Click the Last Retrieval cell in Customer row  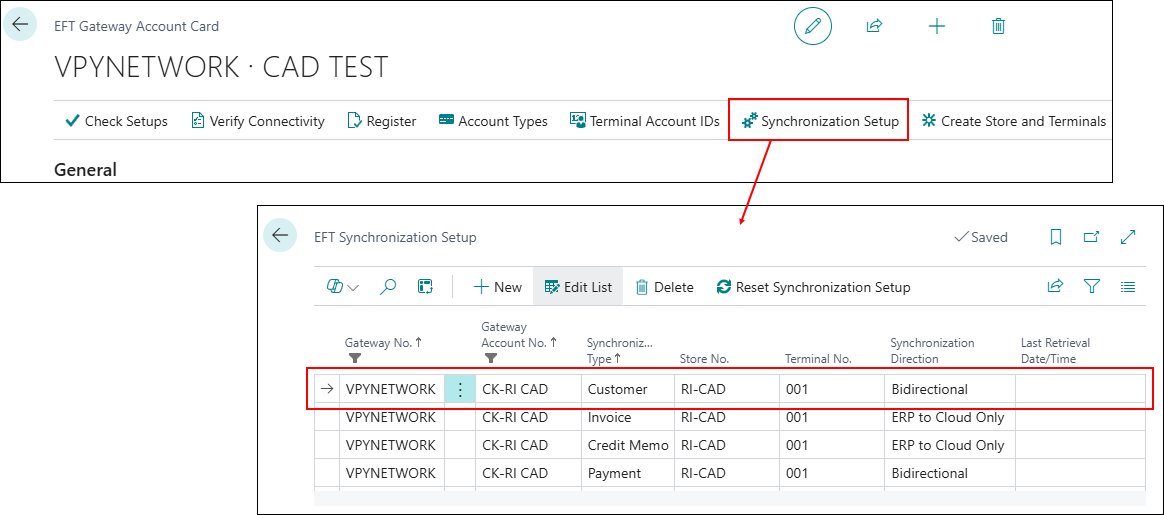tap(1080, 389)
